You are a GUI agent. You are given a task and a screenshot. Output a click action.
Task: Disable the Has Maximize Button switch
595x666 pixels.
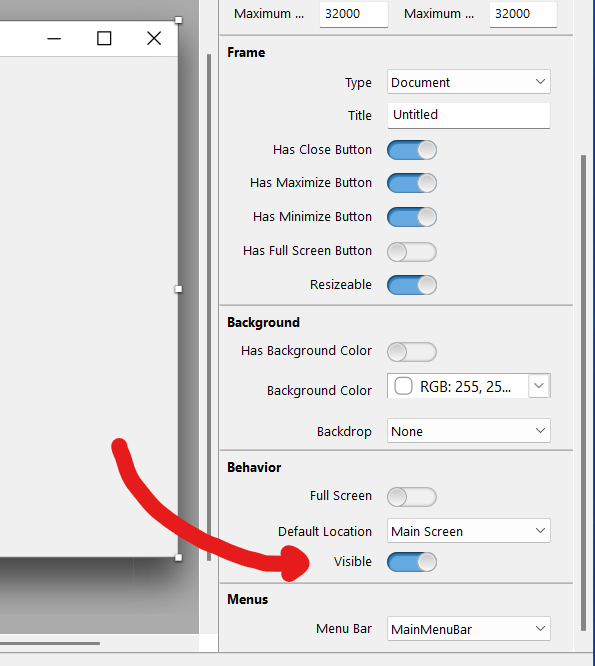[412, 183]
